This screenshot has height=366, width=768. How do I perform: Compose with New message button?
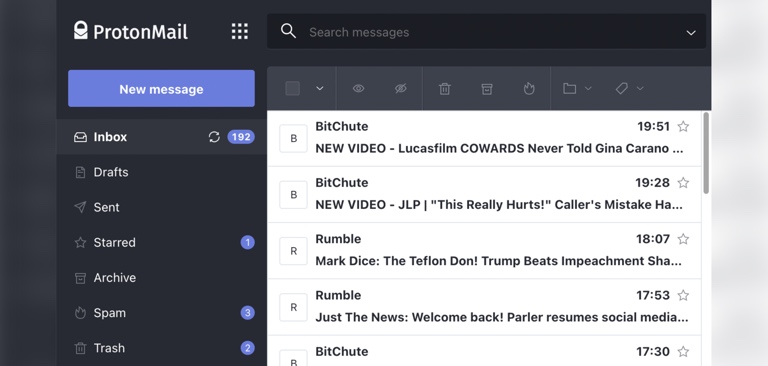pos(161,89)
